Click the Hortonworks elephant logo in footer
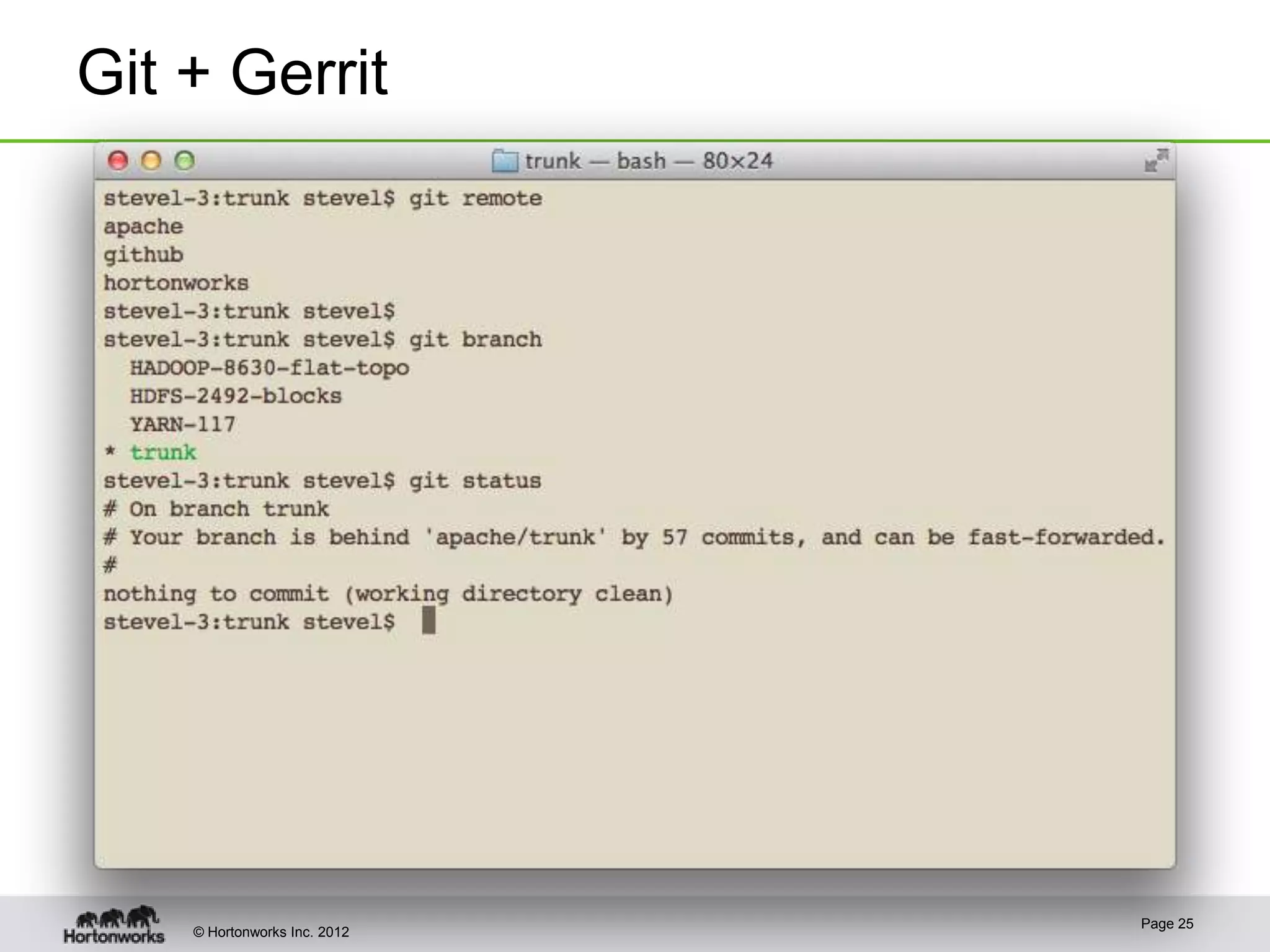Image resolution: width=1270 pixels, height=952 pixels. (x=114, y=925)
